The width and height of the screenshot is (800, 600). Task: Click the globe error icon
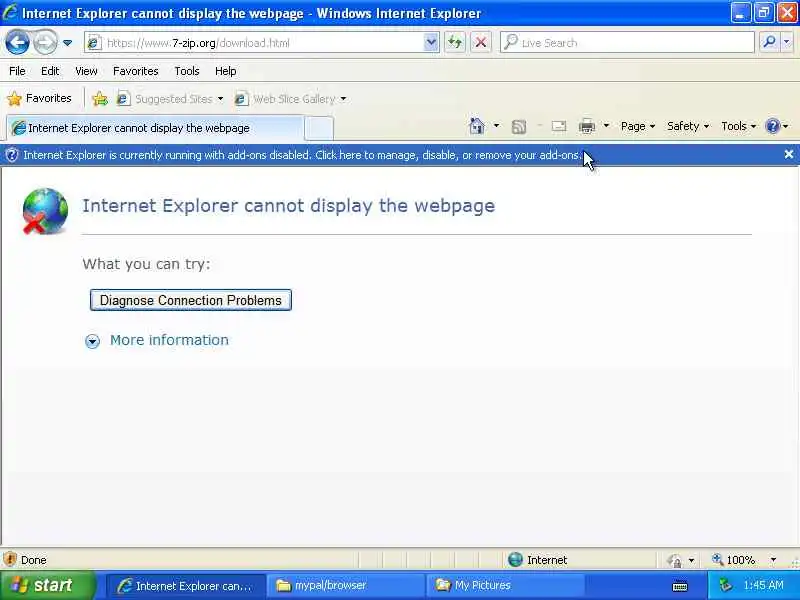tap(44, 211)
